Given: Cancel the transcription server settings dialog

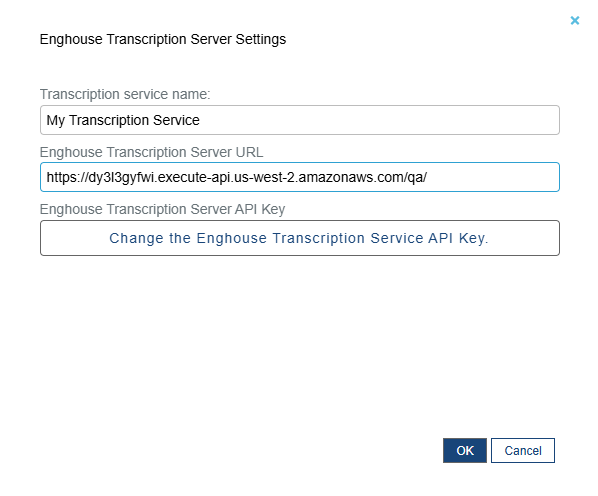Looking at the screenshot, I should (523, 451).
